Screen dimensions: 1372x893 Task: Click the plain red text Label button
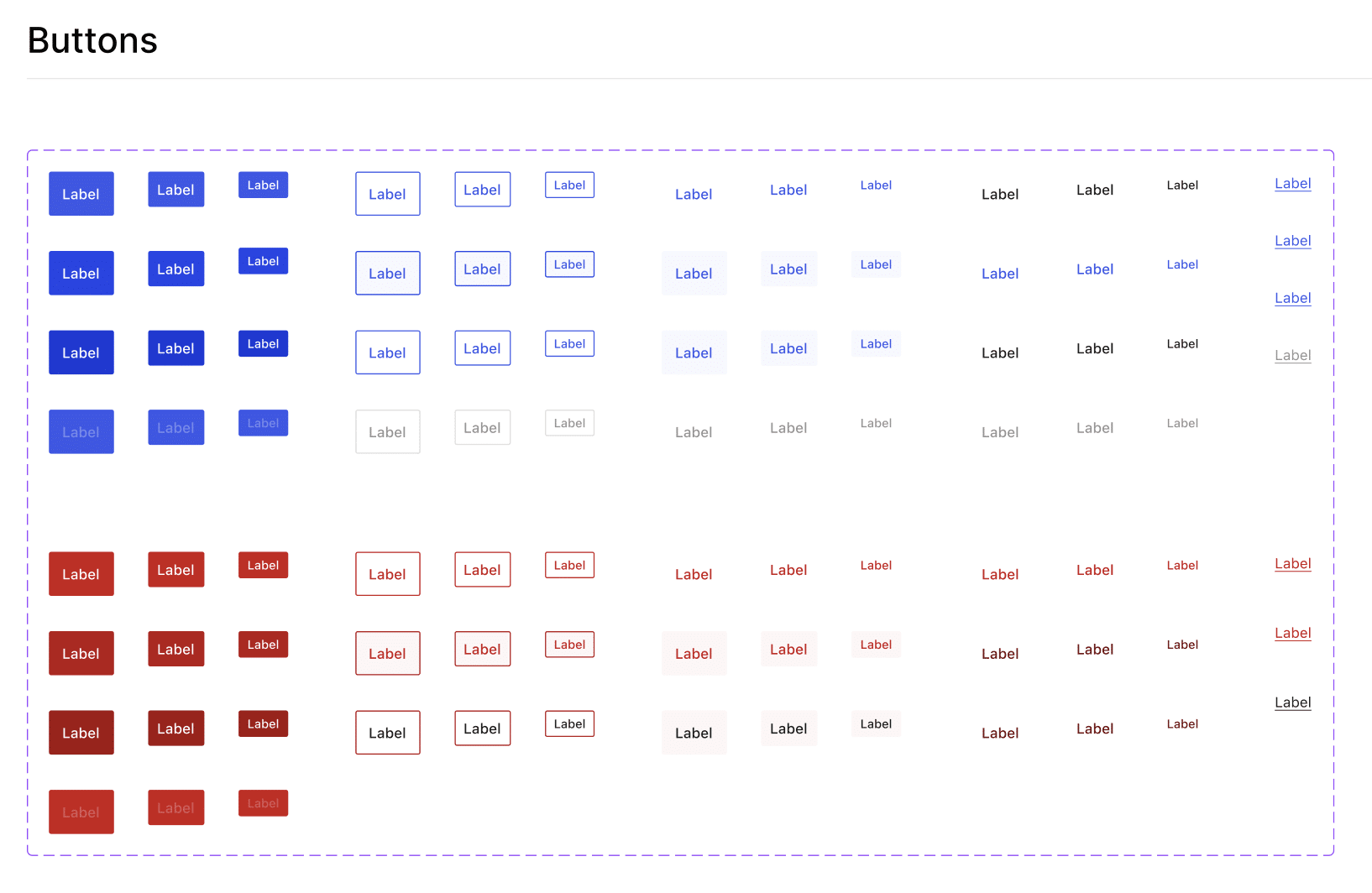tap(694, 574)
